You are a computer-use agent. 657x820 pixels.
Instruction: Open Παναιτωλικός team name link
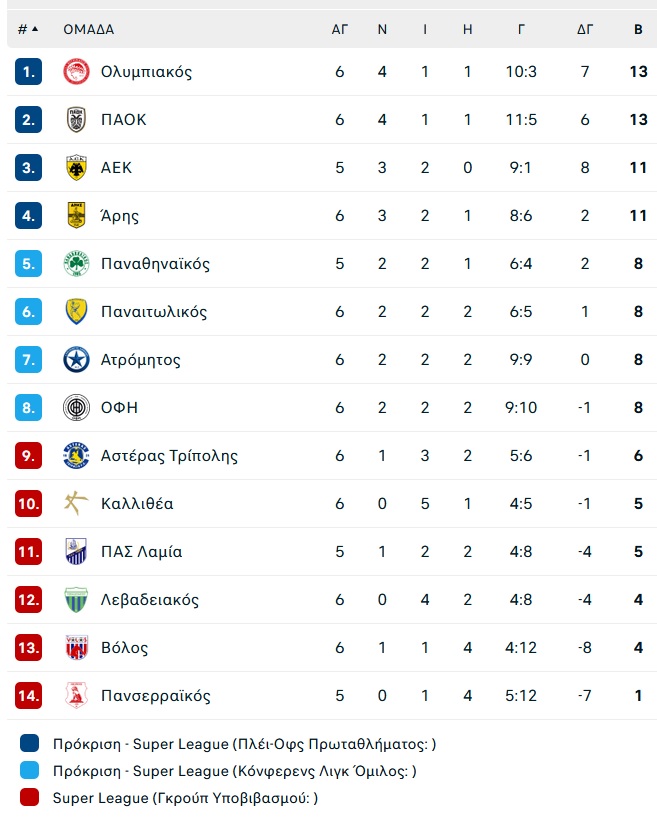click(x=154, y=312)
